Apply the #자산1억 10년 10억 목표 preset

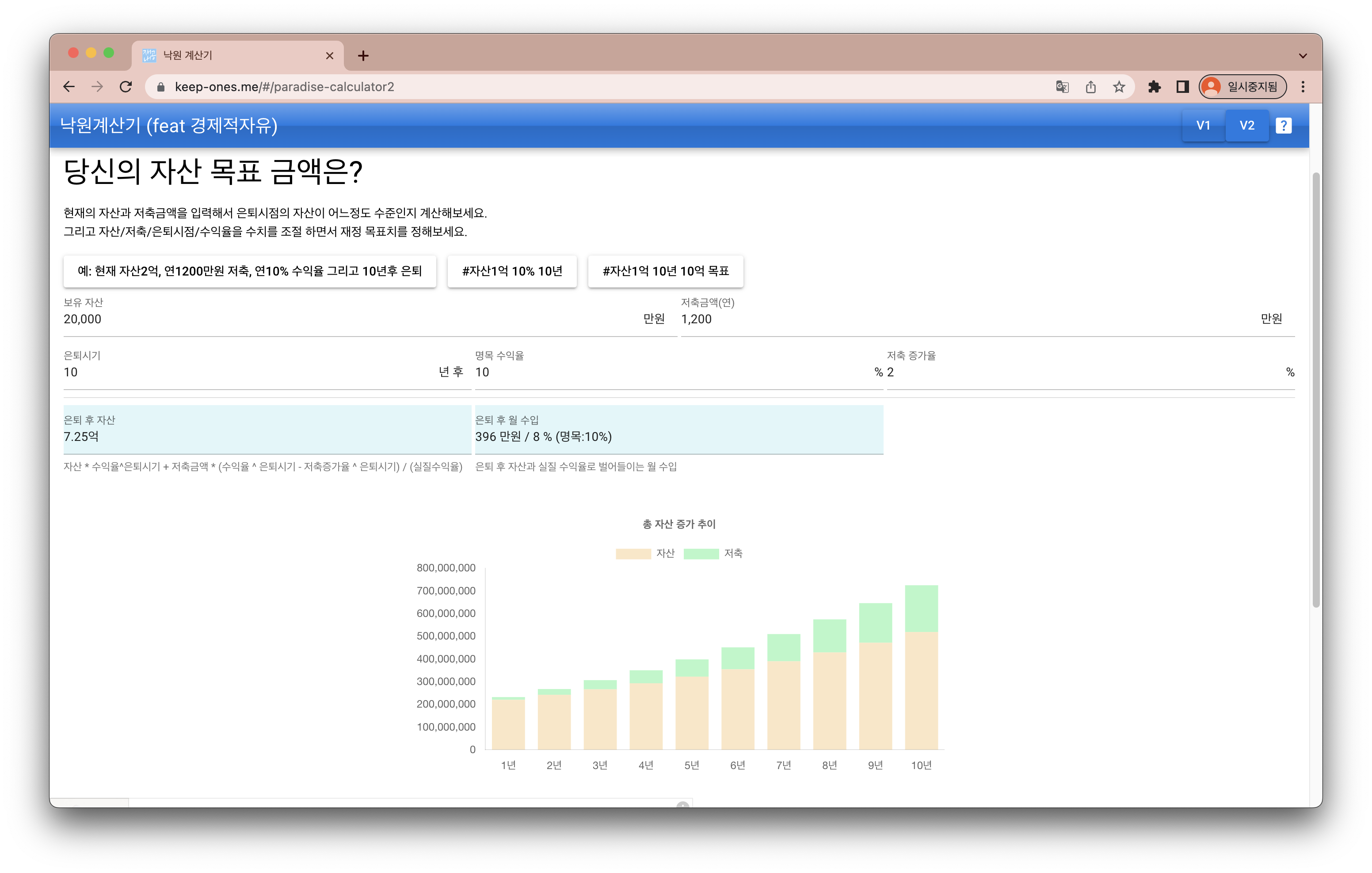(666, 272)
